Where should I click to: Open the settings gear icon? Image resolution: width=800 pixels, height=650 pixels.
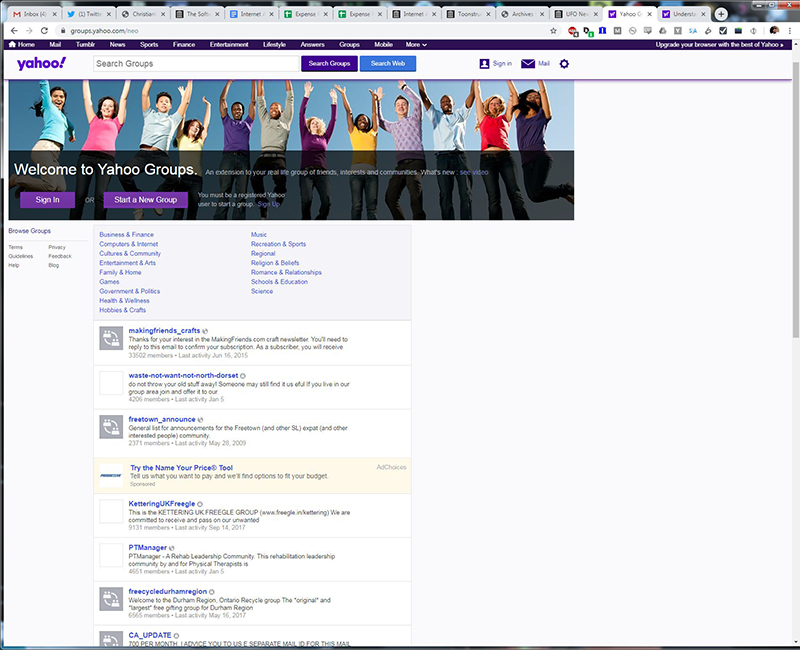[x=564, y=64]
